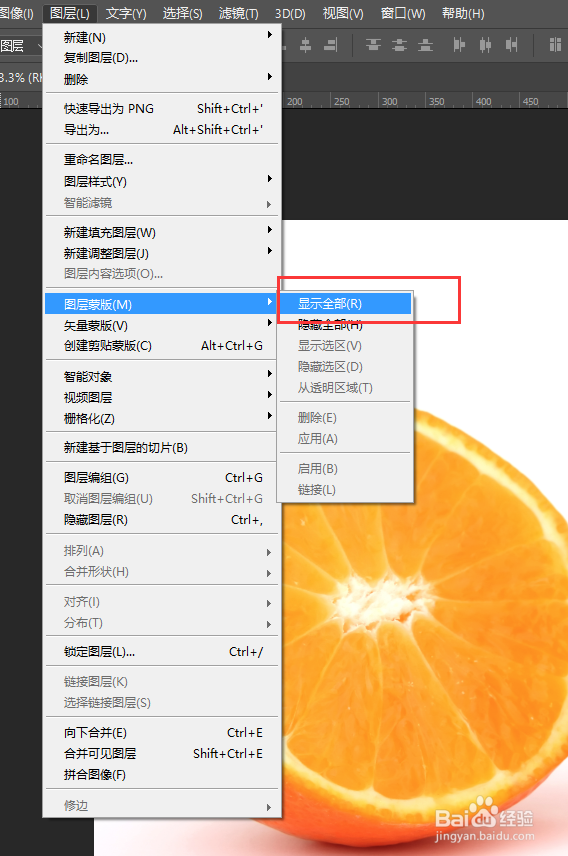Select 向下合并(E) entry
This screenshot has height=856, width=568.
click(x=162, y=733)
